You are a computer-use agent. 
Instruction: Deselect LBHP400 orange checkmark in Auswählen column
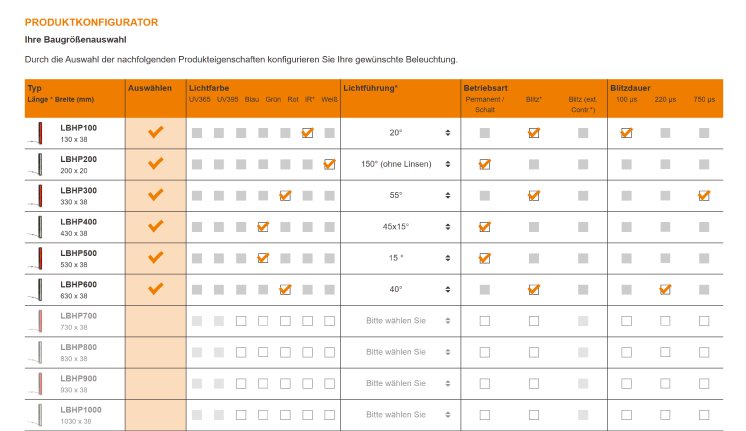[x=155, y=227]
